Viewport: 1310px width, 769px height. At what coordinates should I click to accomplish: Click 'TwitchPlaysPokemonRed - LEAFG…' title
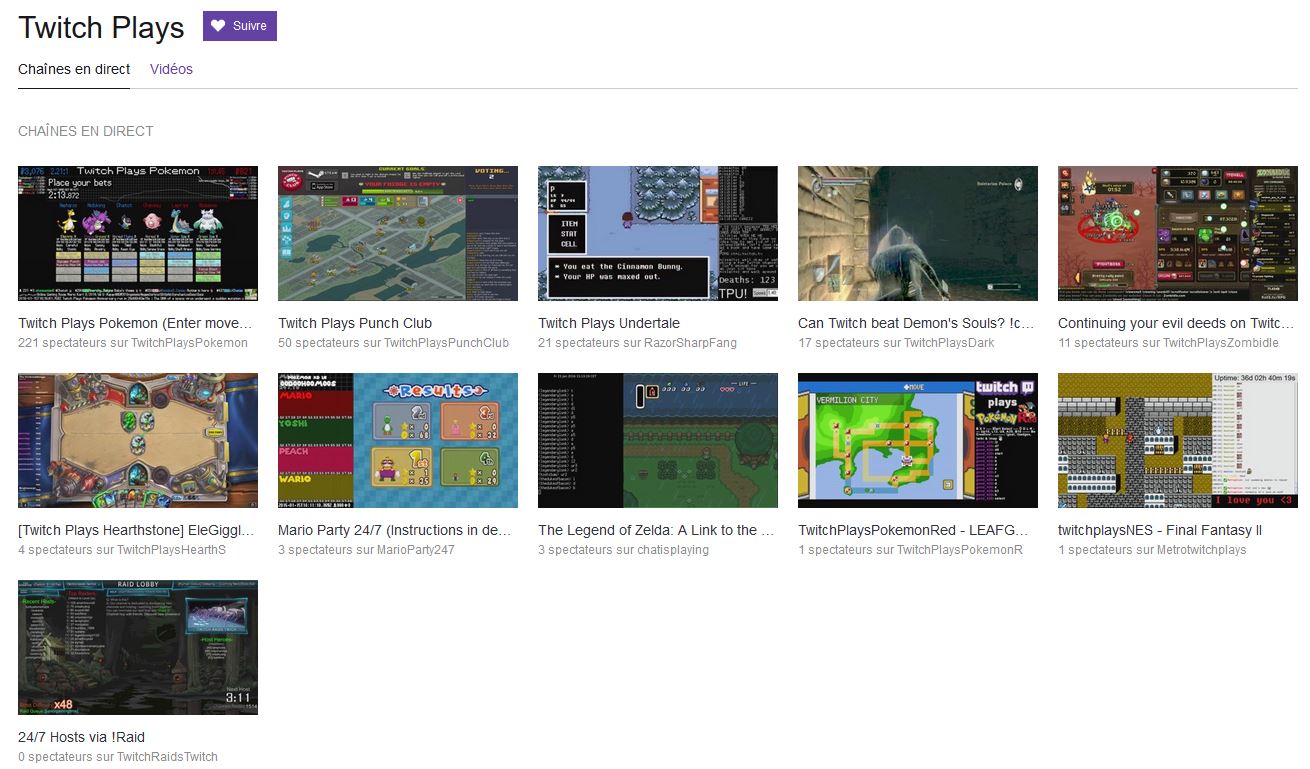pos(911,530)
